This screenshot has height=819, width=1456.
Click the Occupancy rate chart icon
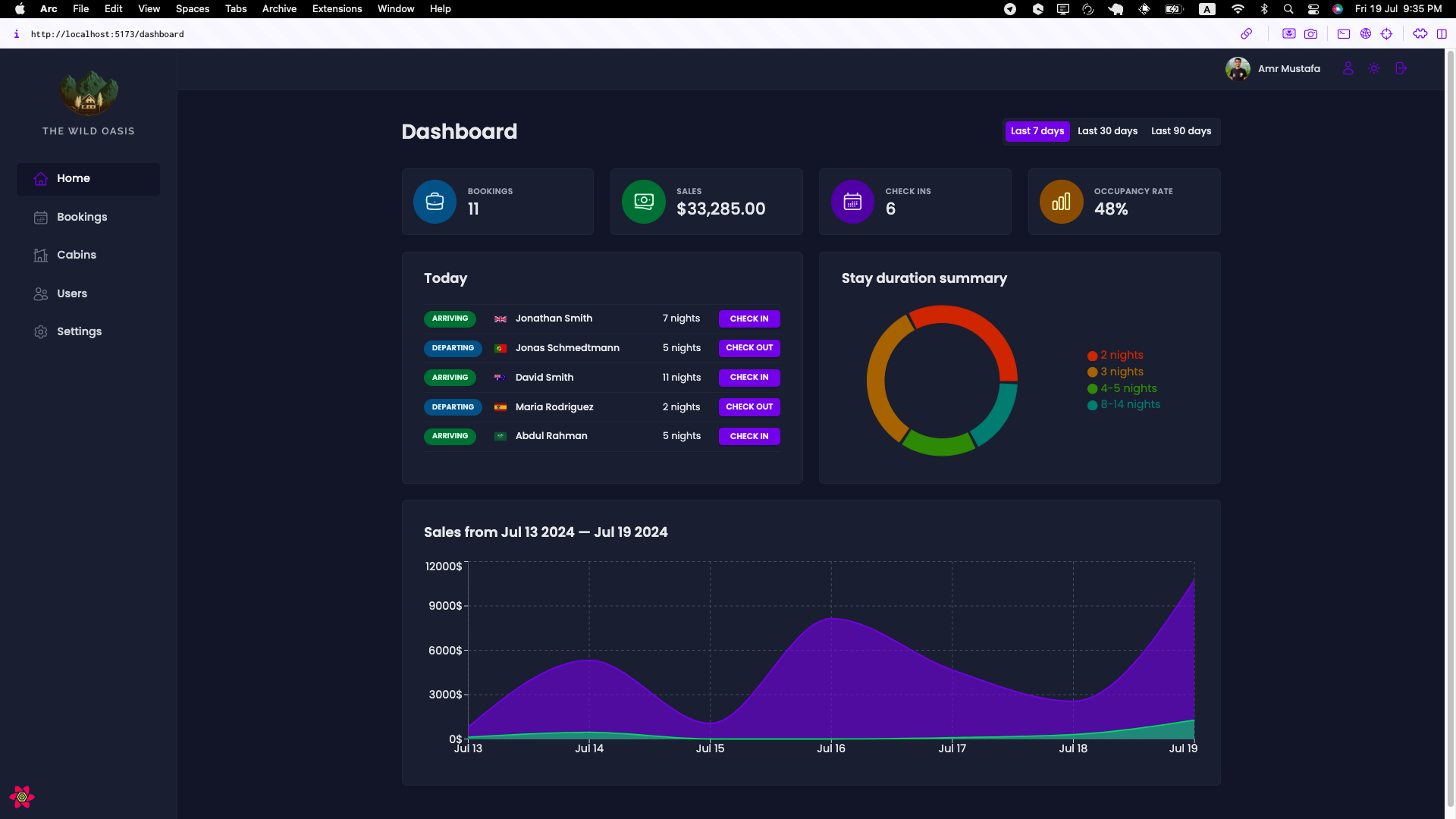1061,202
